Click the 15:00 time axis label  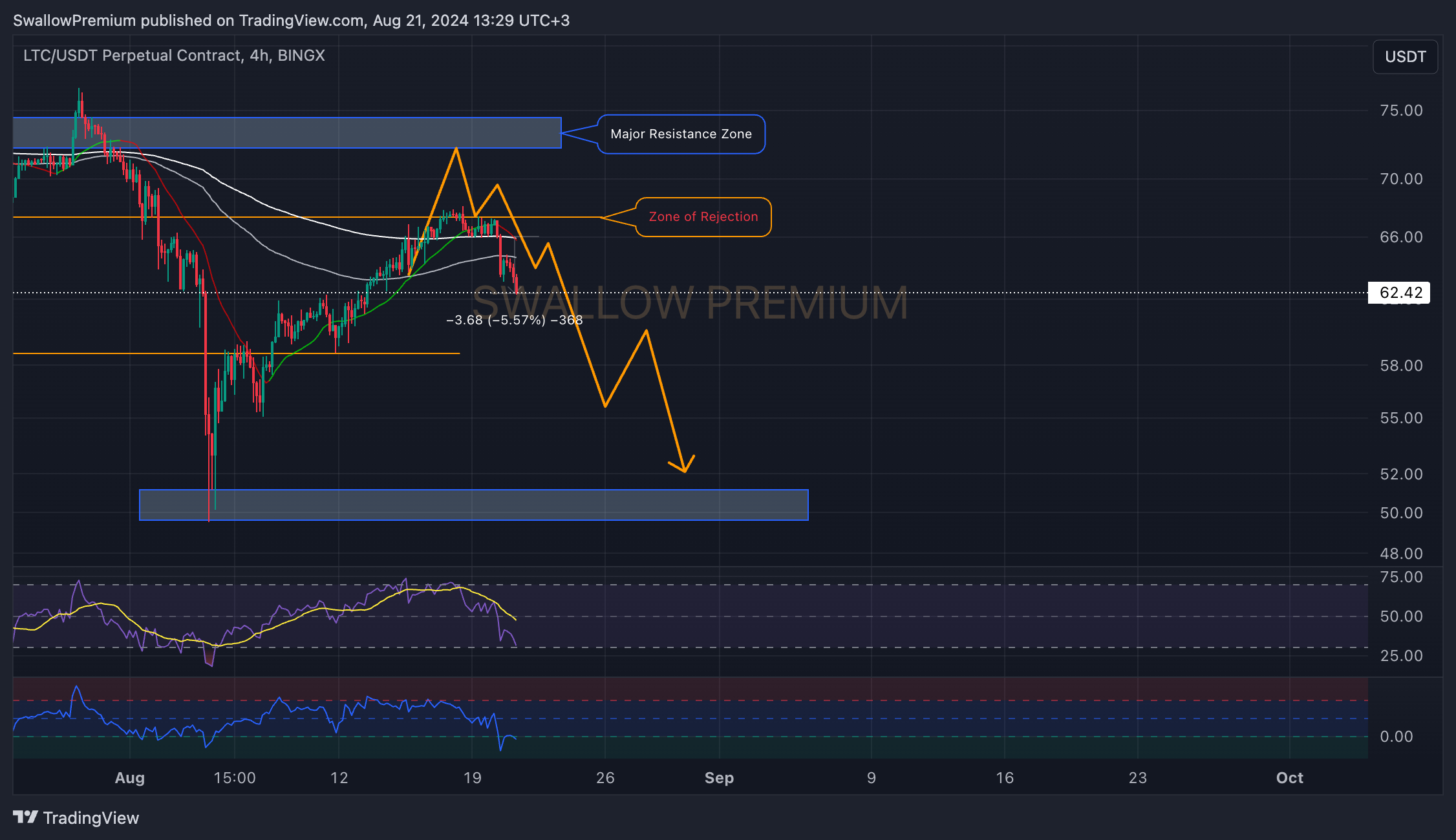tap(235, 778)
